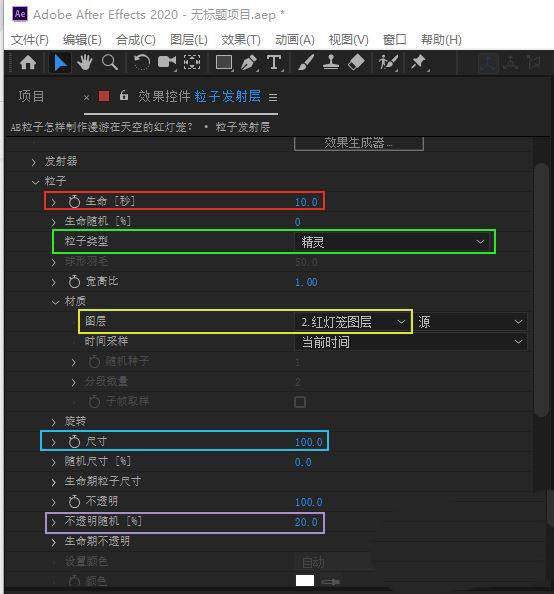Close the effect controls panel tab
Screen dimensions: 554x594
click(x=86, y=98)
